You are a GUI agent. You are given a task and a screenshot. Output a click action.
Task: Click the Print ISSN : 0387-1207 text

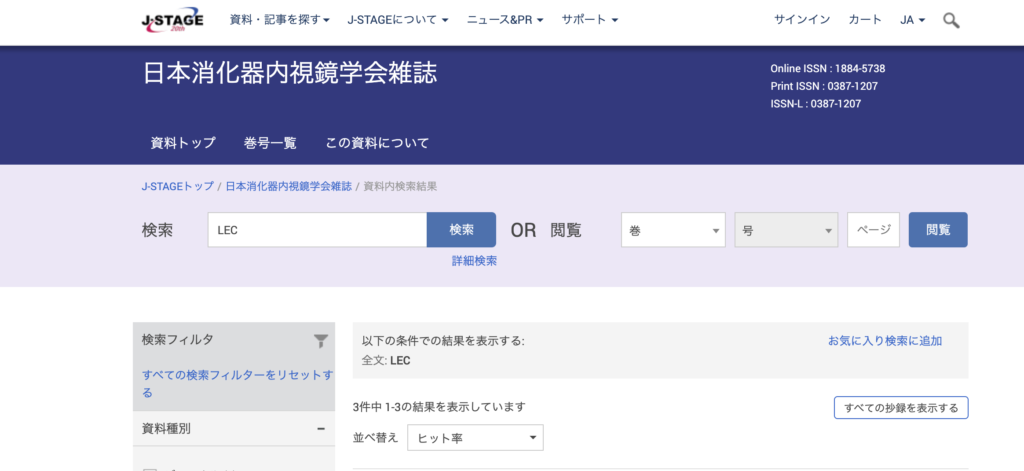(824, 86)
